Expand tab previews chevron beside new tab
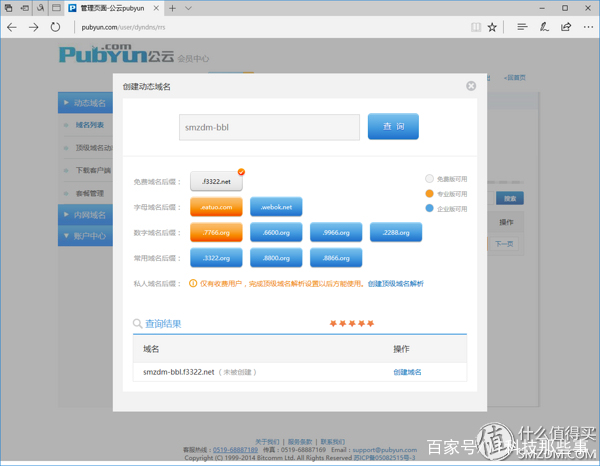 tap(189, 8)
